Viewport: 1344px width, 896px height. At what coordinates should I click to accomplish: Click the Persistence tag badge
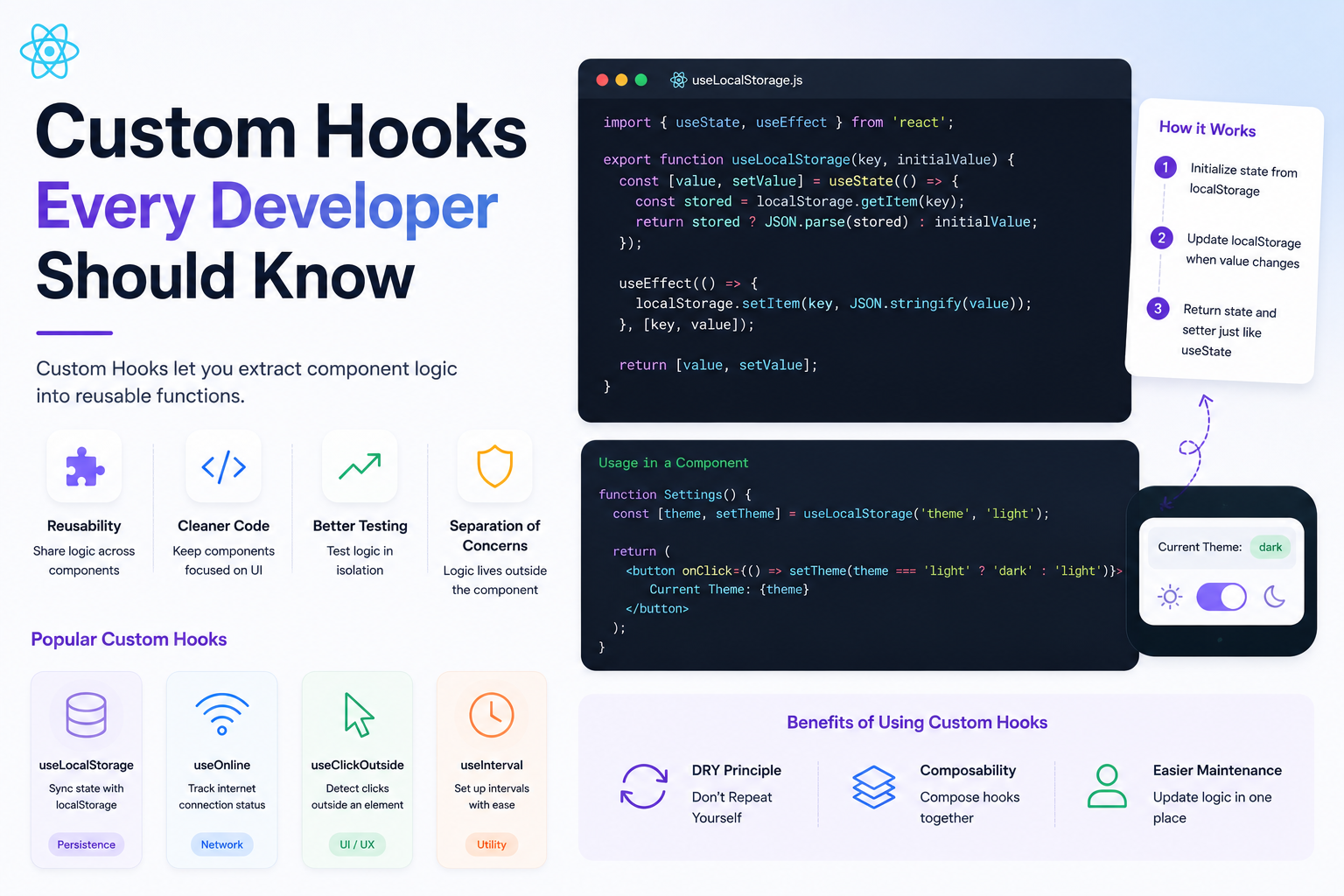(87, 844)
